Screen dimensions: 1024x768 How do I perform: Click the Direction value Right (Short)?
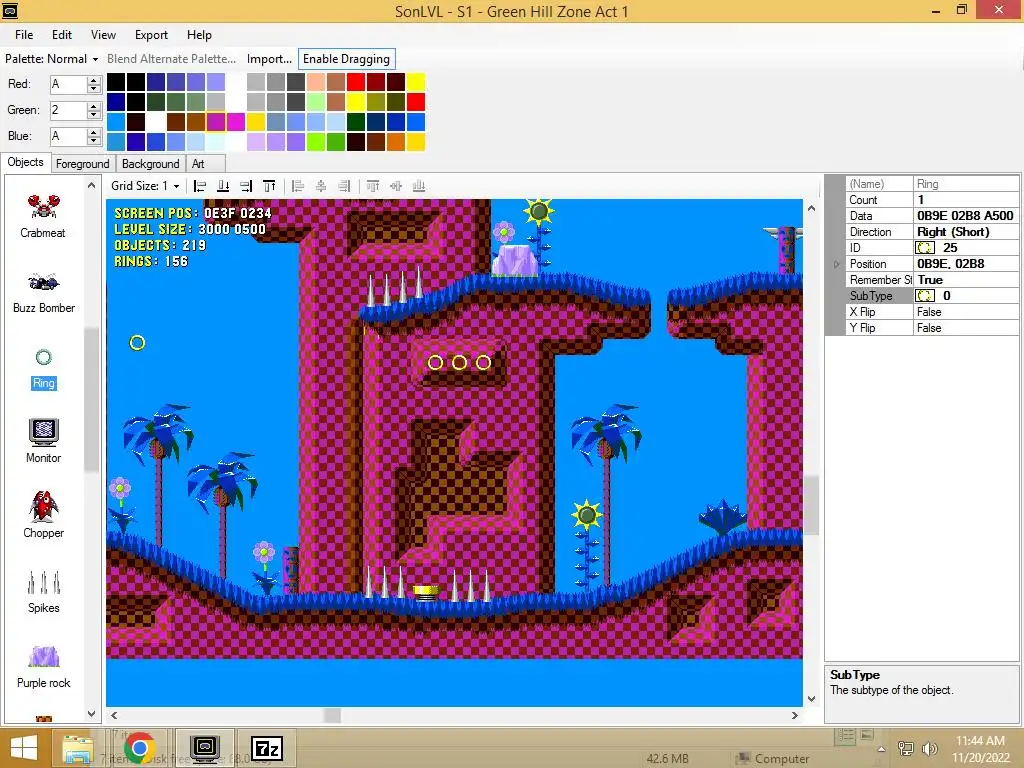(x=966, y=232)
